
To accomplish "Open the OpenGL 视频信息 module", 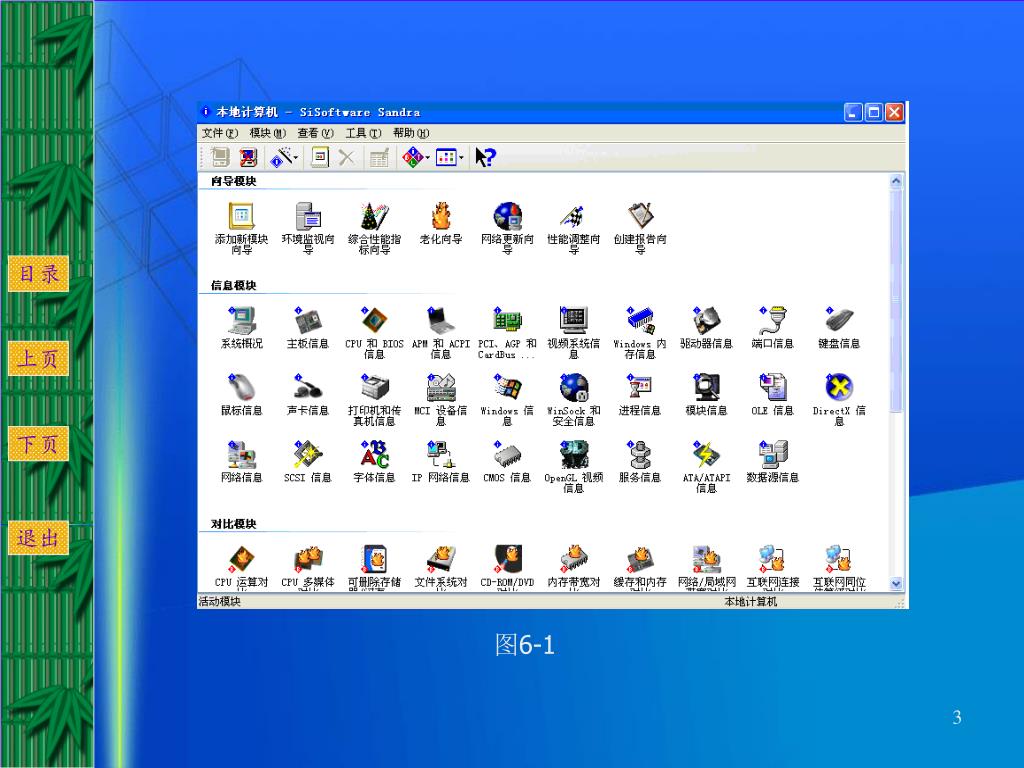I will click(573, 455).
